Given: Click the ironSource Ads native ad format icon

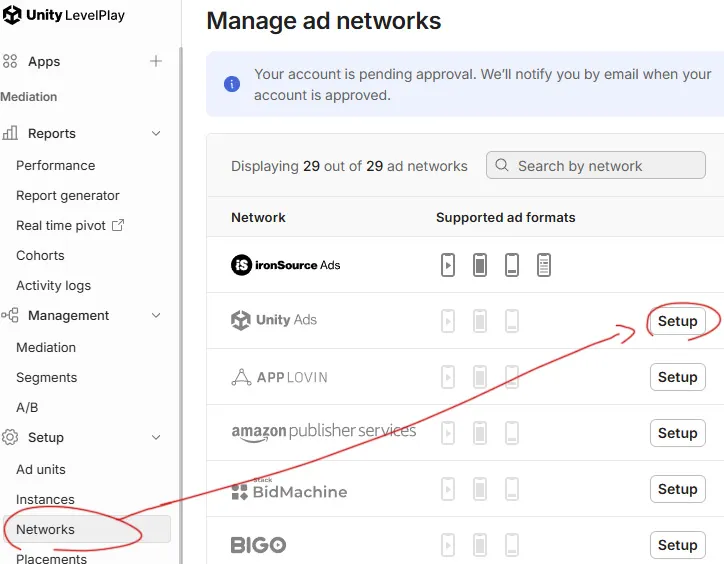Looking at the screenshot, I should point(544,265).
